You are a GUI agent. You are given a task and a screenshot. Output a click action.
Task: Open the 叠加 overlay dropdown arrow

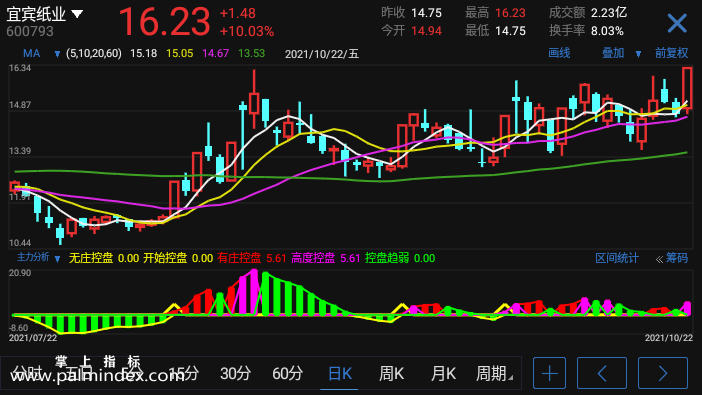[x=638, y=54]
